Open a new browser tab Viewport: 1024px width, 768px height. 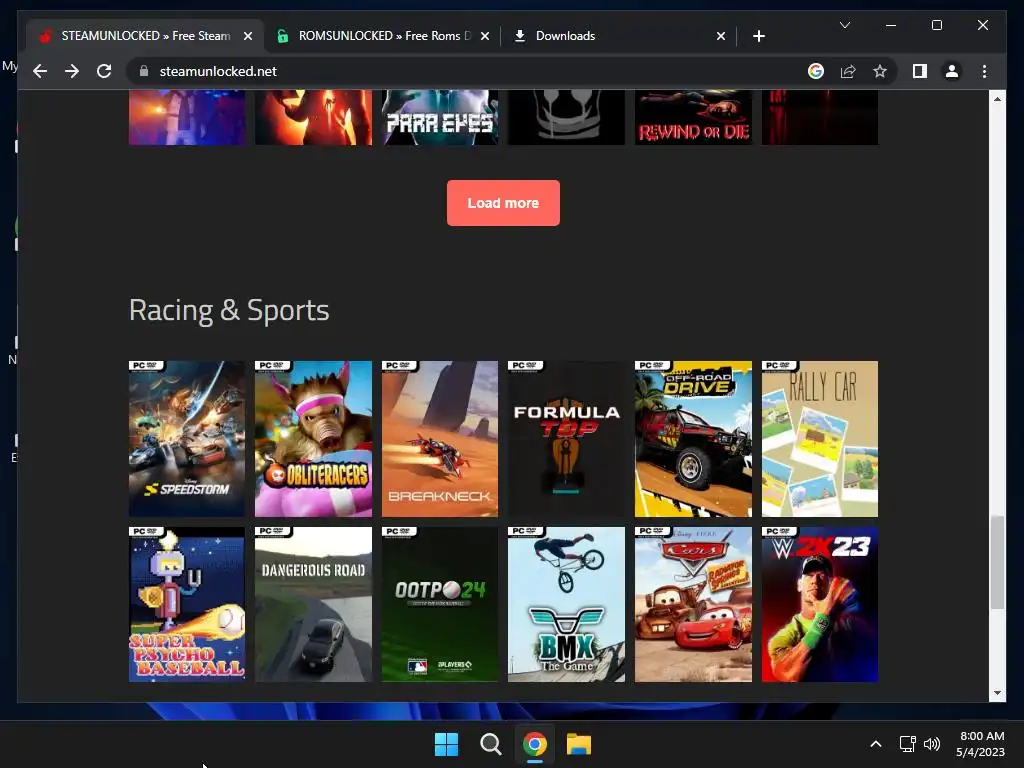(x=758, y=36)
